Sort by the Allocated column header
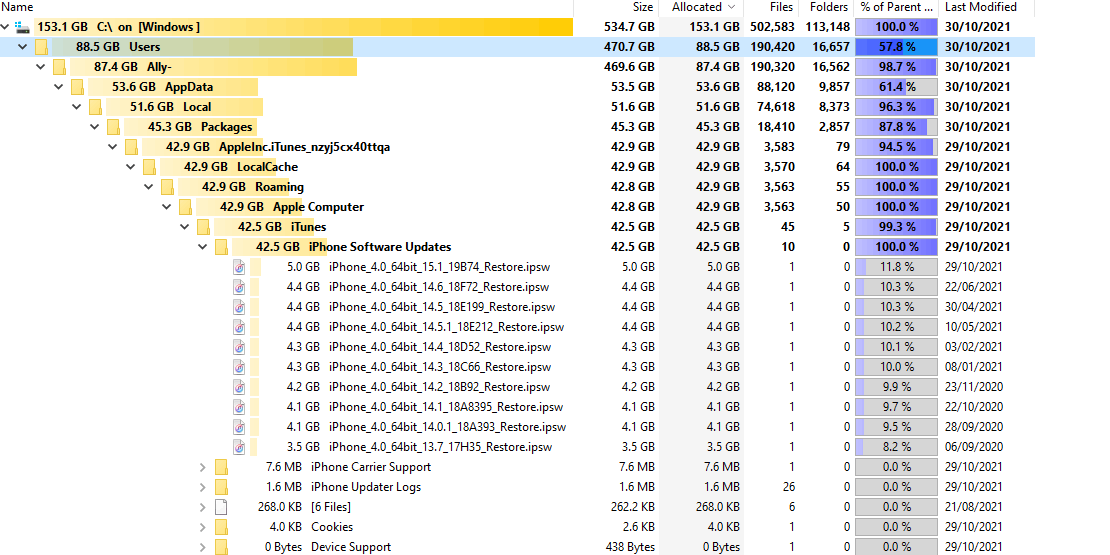Viewport: 1110px width, 555px height. coord(701,7)
